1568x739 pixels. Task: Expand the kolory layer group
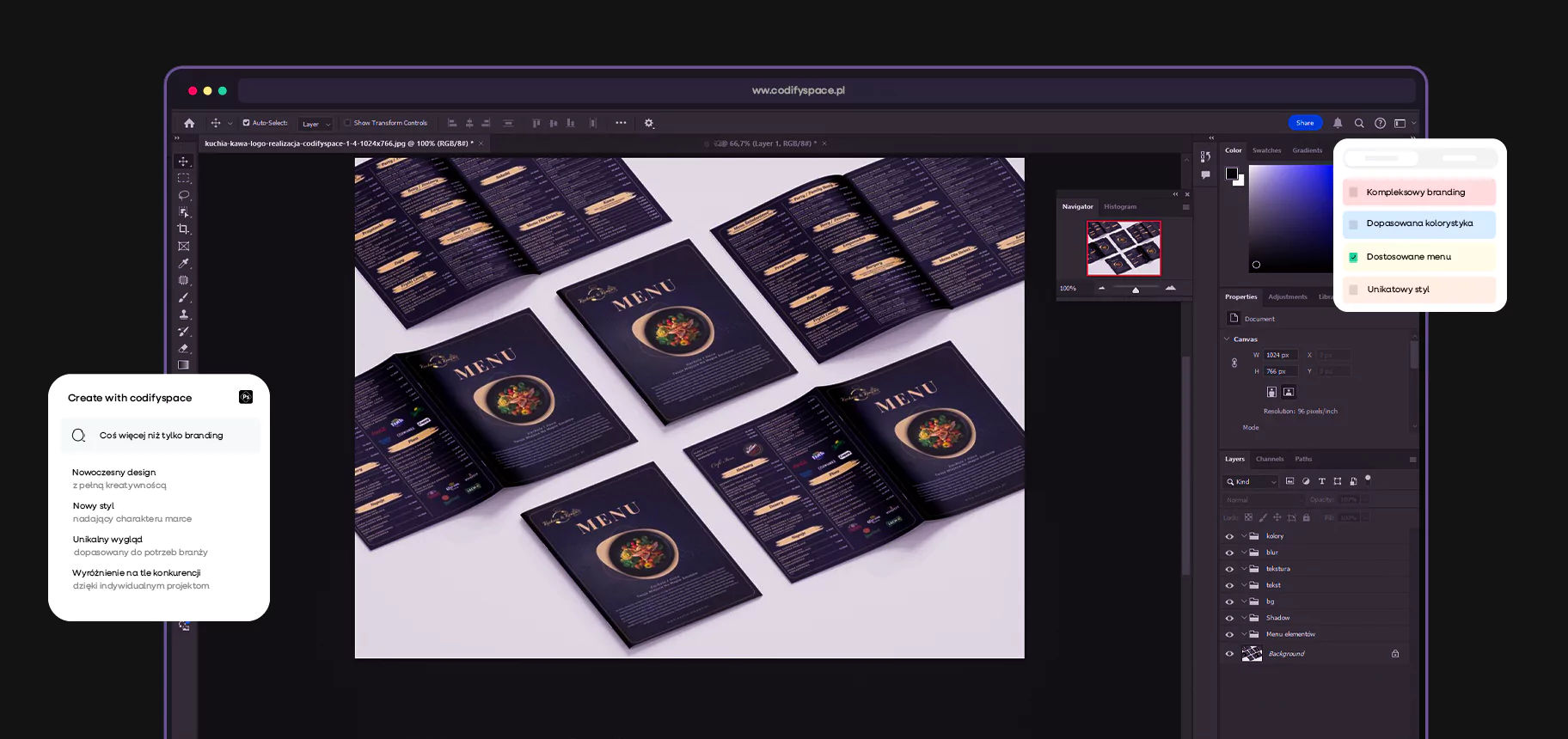point(1243,536)
